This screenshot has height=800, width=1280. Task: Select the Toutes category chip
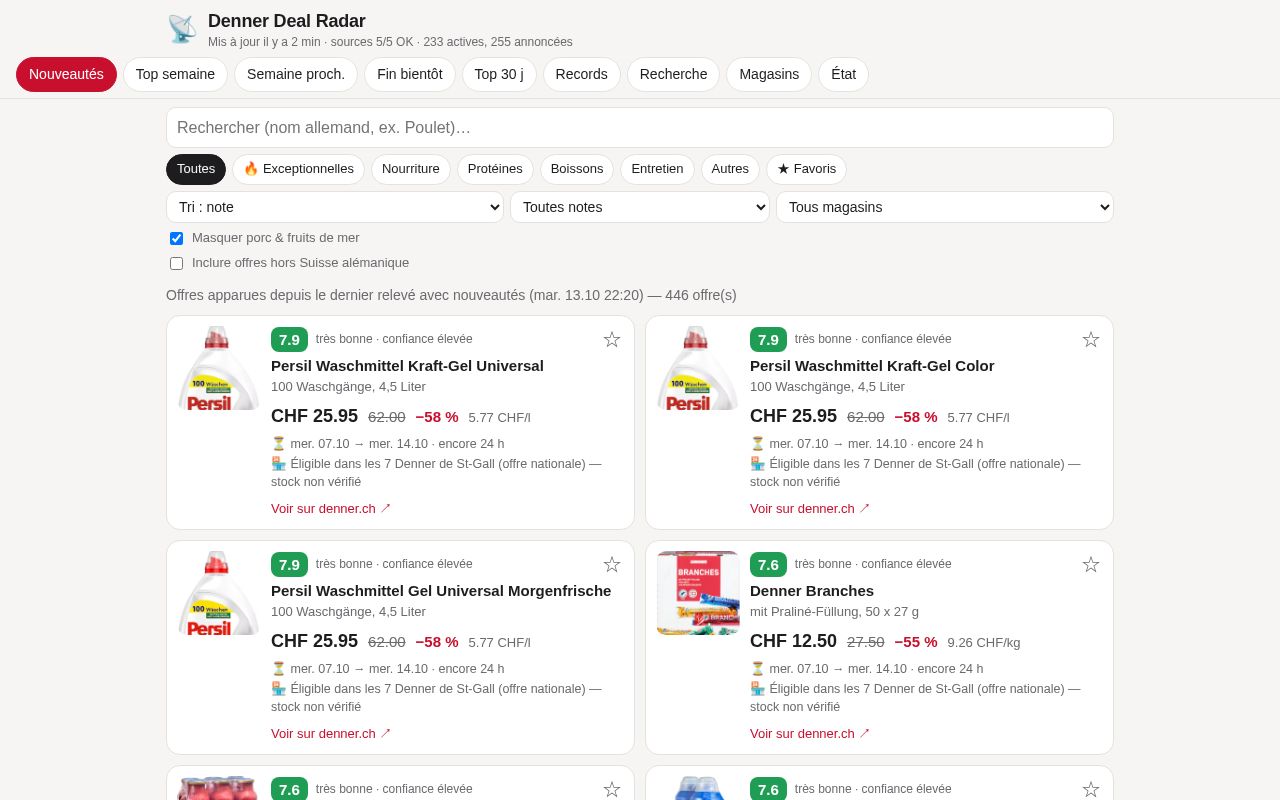click(x=196, y=169)
